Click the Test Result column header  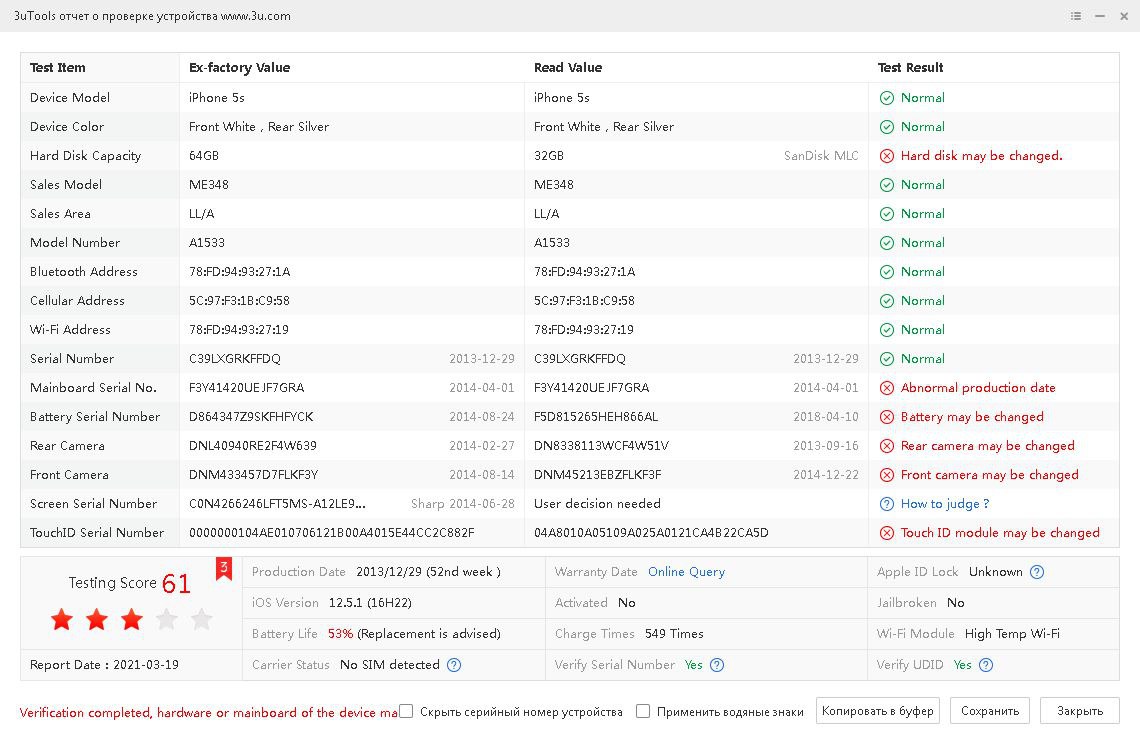pos(910,68)
